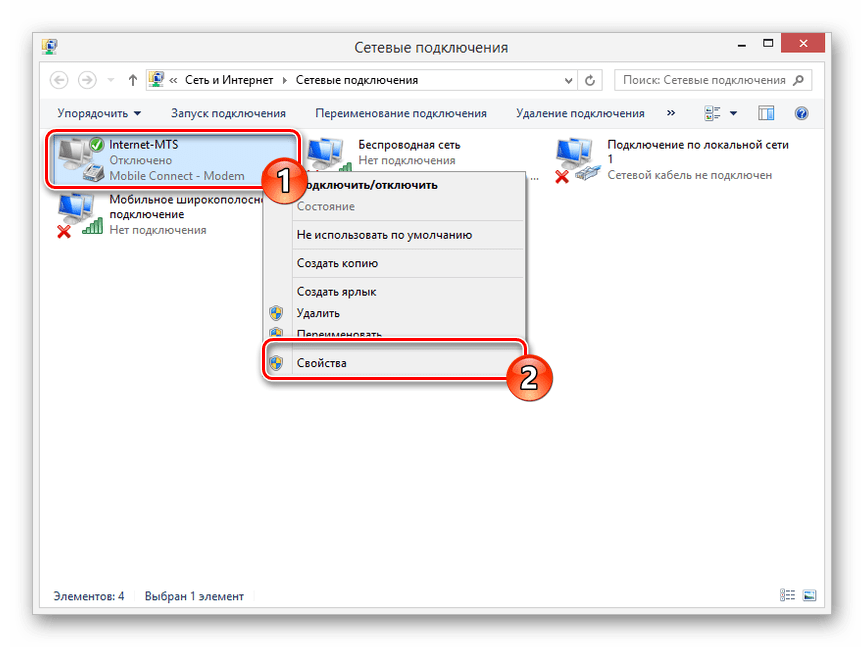Image resolution: width=864 pixels, height=647 pixels.
Task: Navigate to Сеть и Интернет breadcrumb
Action: (229, 80)
